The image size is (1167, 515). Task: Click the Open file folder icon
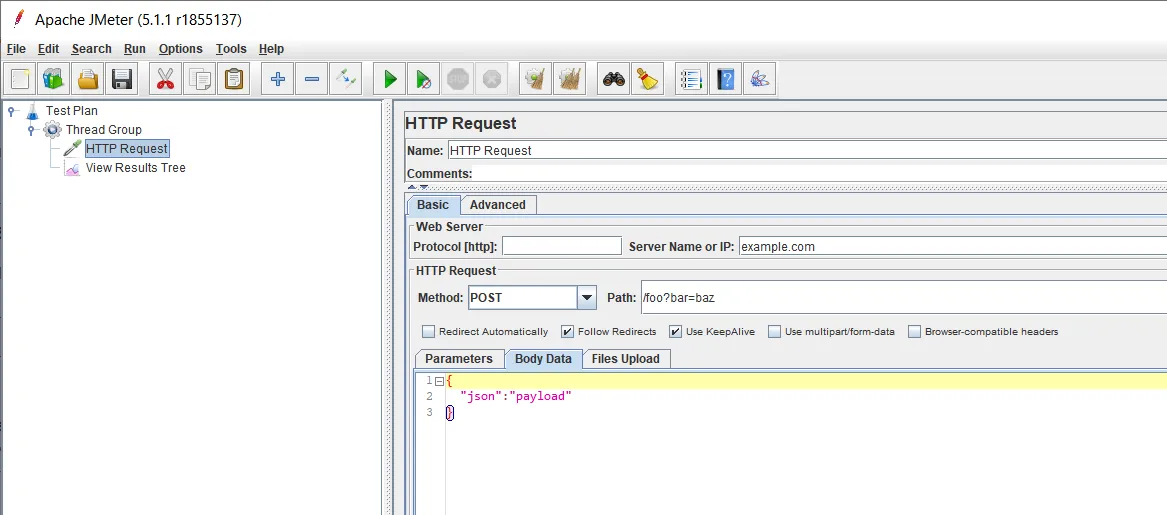pyautogui.click(x=88, y=78)
